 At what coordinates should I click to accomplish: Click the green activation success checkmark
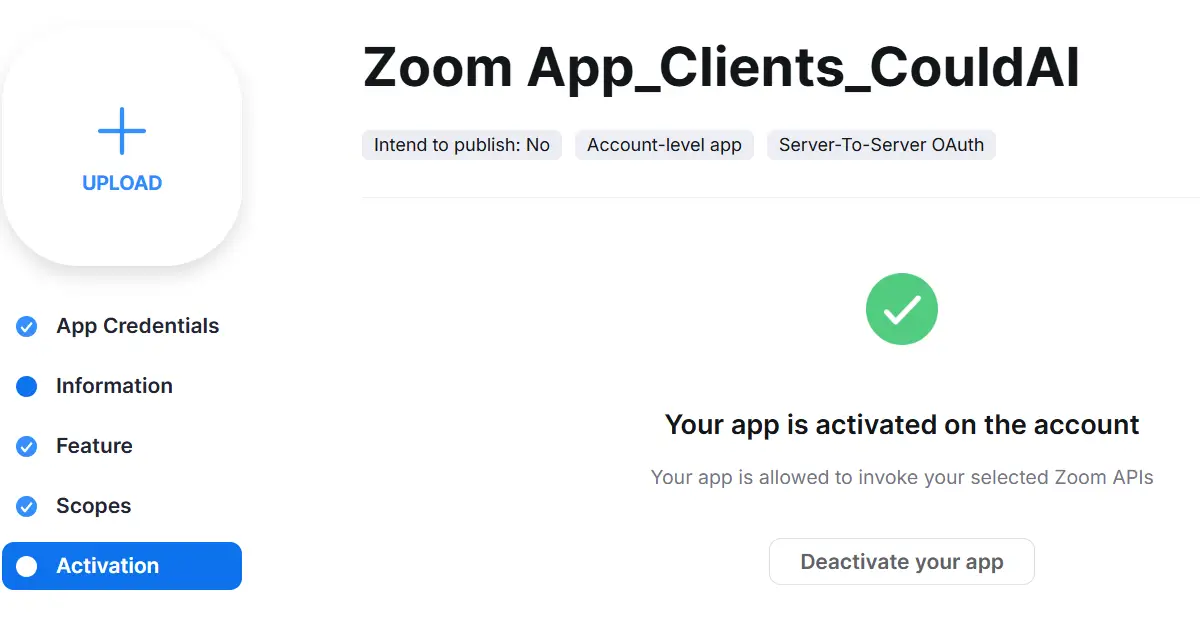(901, 309)
